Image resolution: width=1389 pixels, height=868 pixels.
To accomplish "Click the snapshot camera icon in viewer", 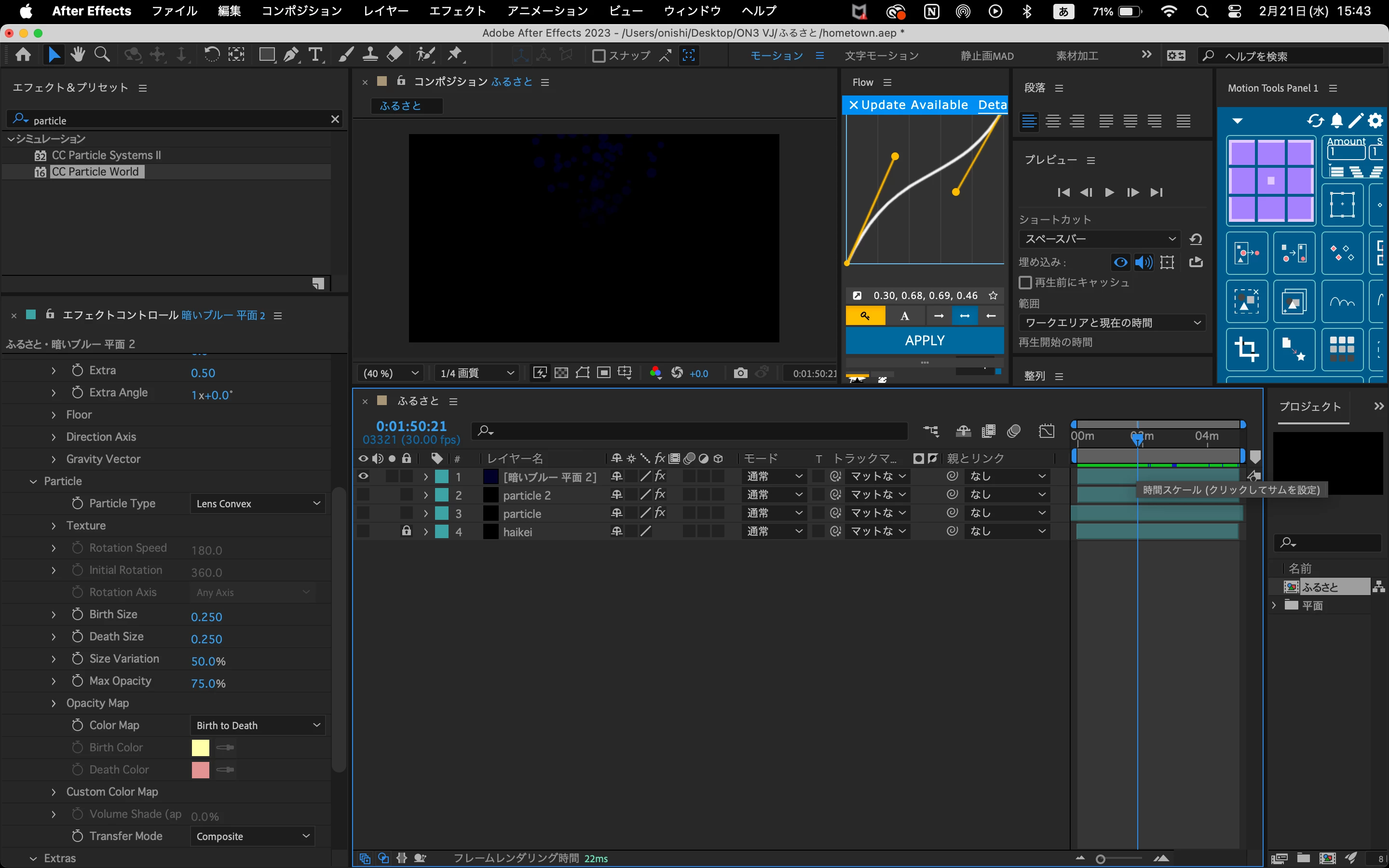I will (x=740, y=373).
